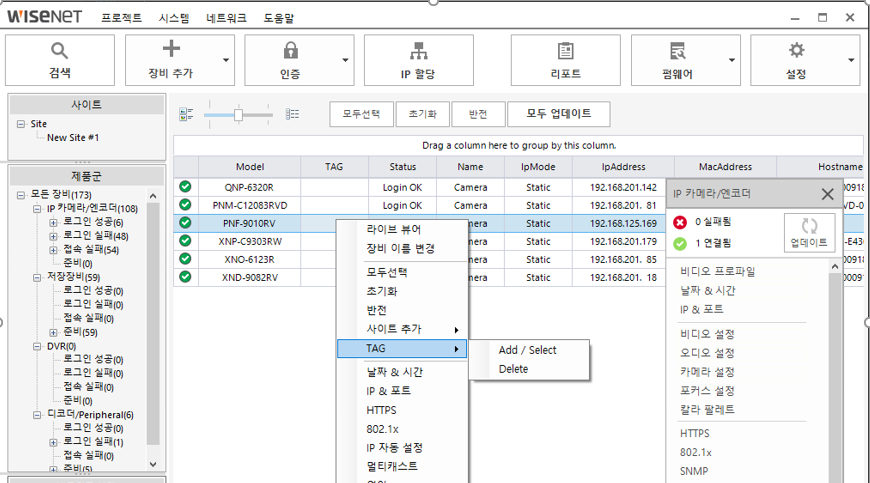Viewport: 870px width, 483px height.
Task: Click the 초기화 button above the table
Action: pyautogui.click(x=422, y=114)
